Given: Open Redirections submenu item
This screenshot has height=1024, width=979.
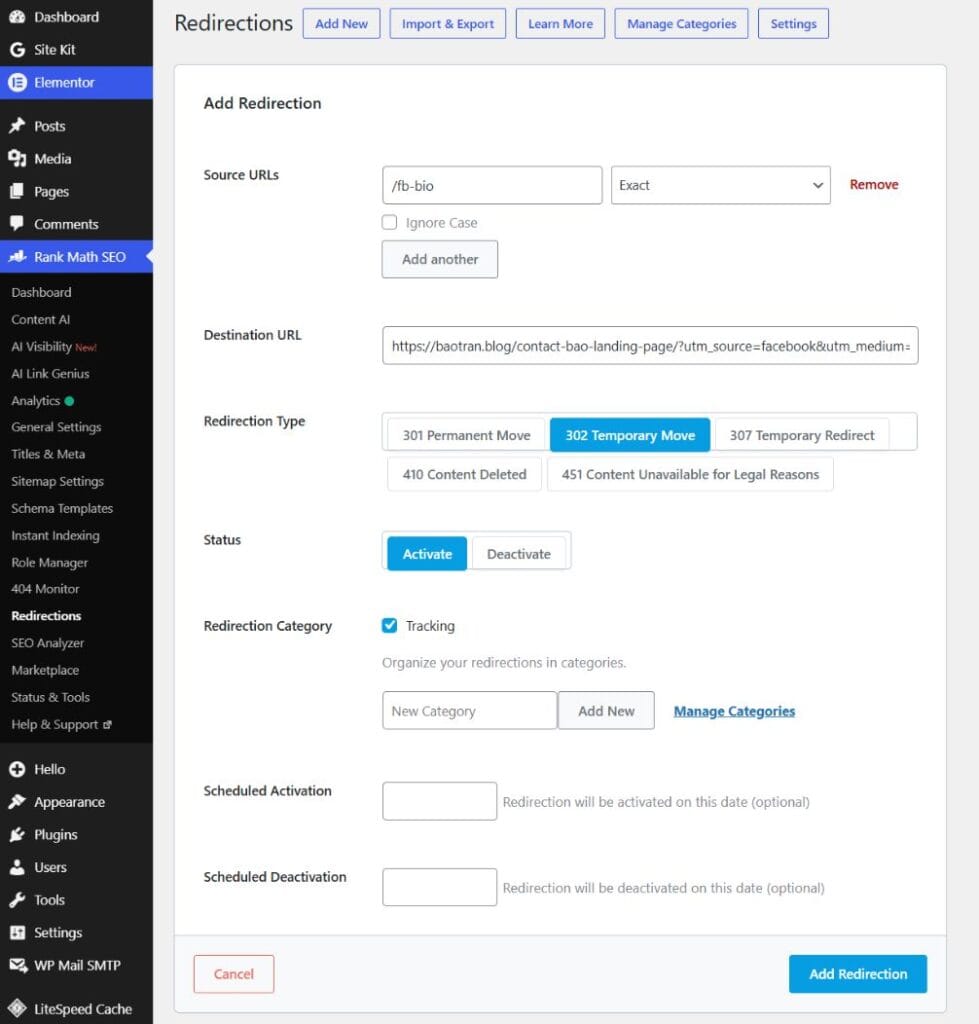Looking at the screenshot, I should point(46,616).
